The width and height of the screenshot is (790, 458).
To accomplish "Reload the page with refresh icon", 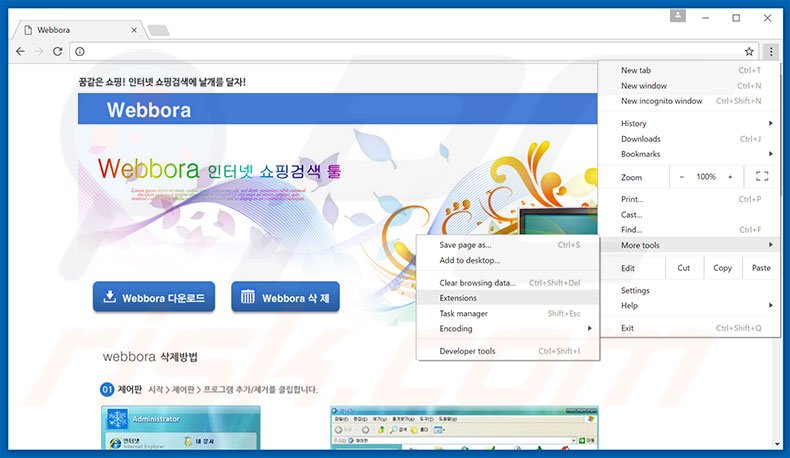I will (57, 51).
